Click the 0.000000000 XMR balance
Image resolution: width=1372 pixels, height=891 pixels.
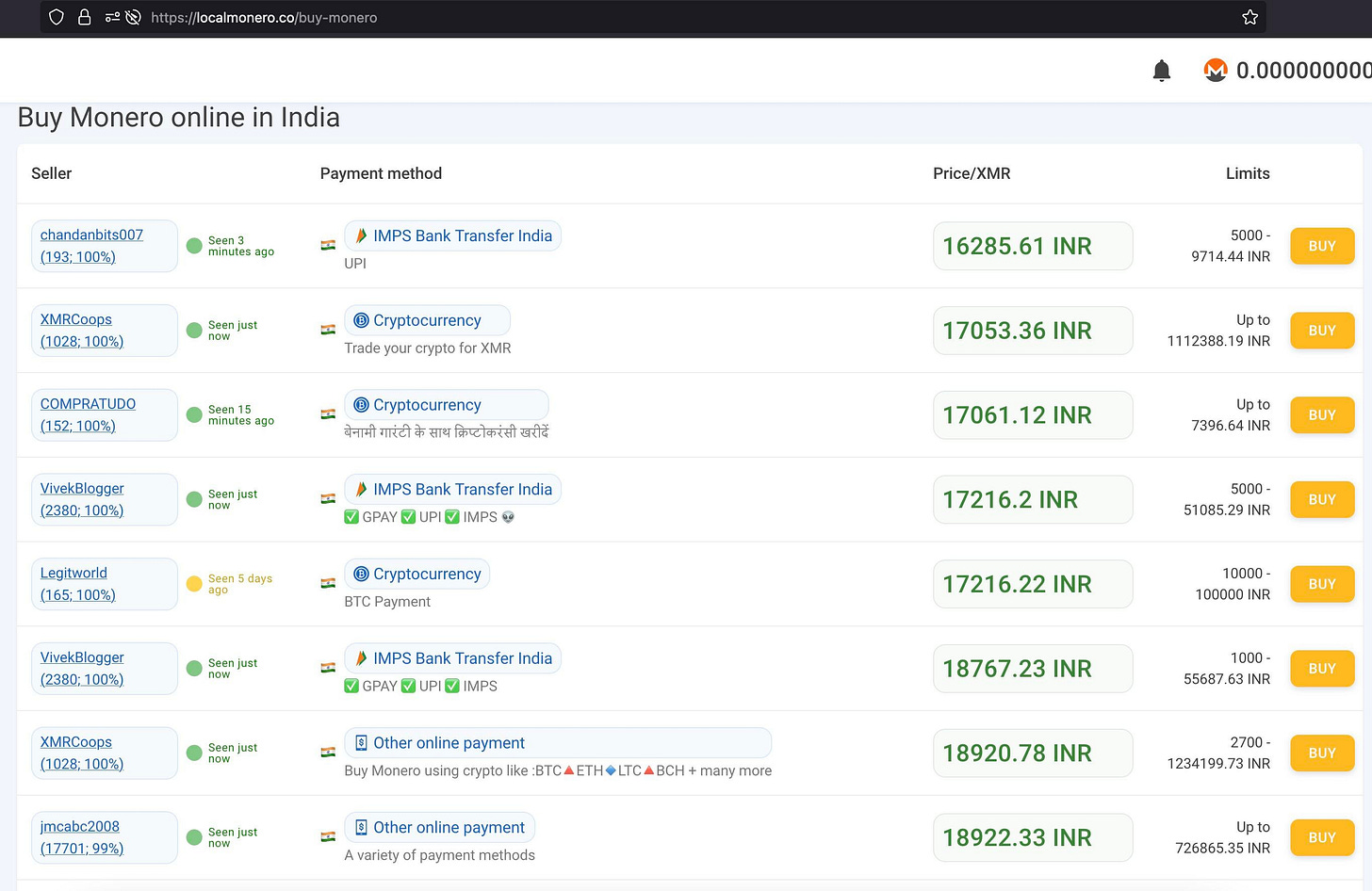(1303, 71)
